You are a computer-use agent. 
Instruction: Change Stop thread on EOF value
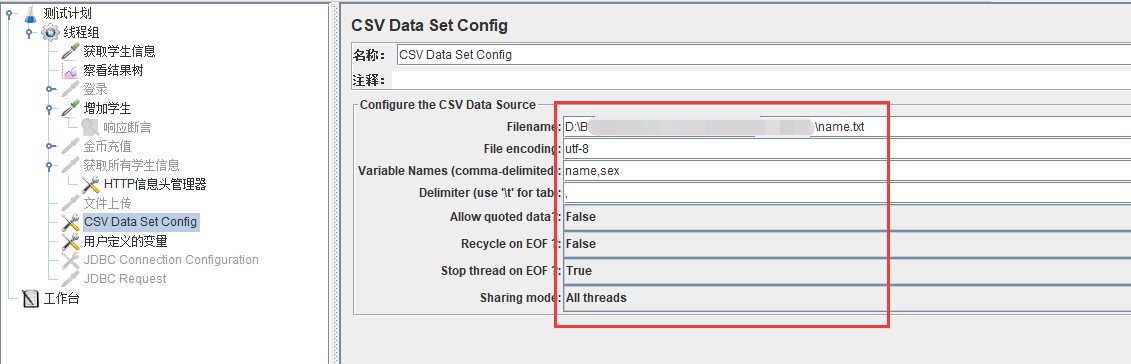pyautogui.click(x=846, y=271)
